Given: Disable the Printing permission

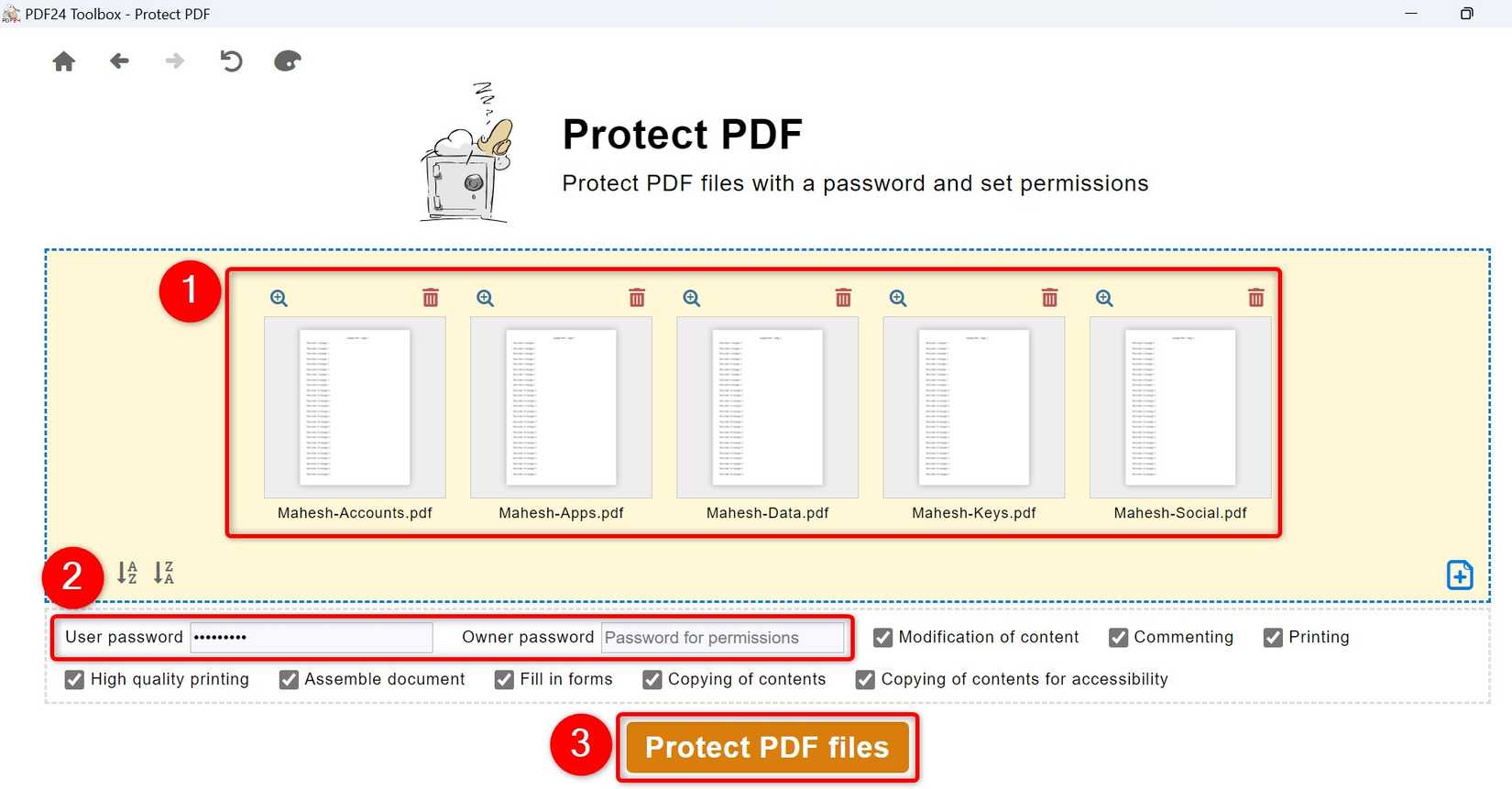Looking at the screenshot, I should coord(1273,637).
